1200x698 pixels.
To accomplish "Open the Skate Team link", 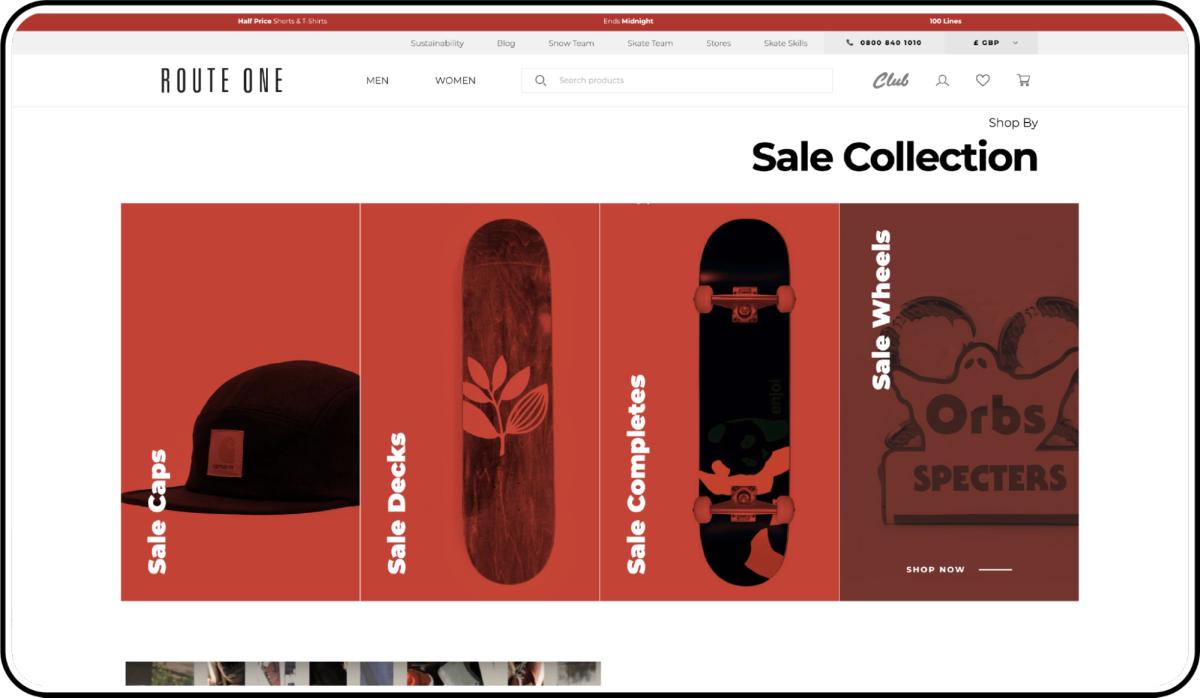I will [x=650, y=43].
